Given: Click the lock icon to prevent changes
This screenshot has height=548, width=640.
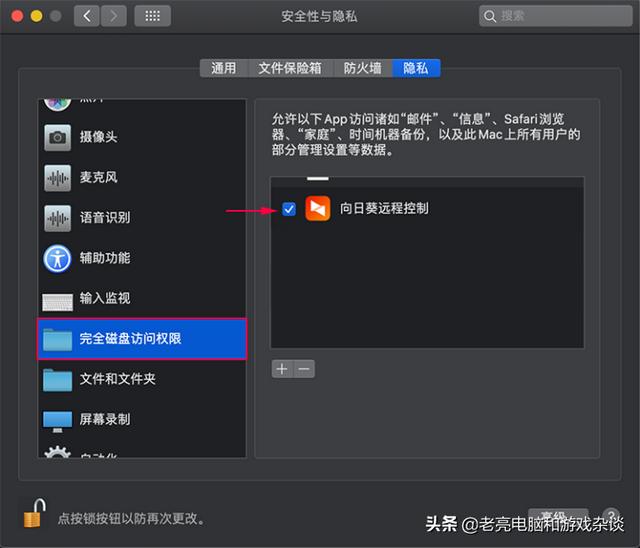Looking at the screenshot, I should [35, 513].
